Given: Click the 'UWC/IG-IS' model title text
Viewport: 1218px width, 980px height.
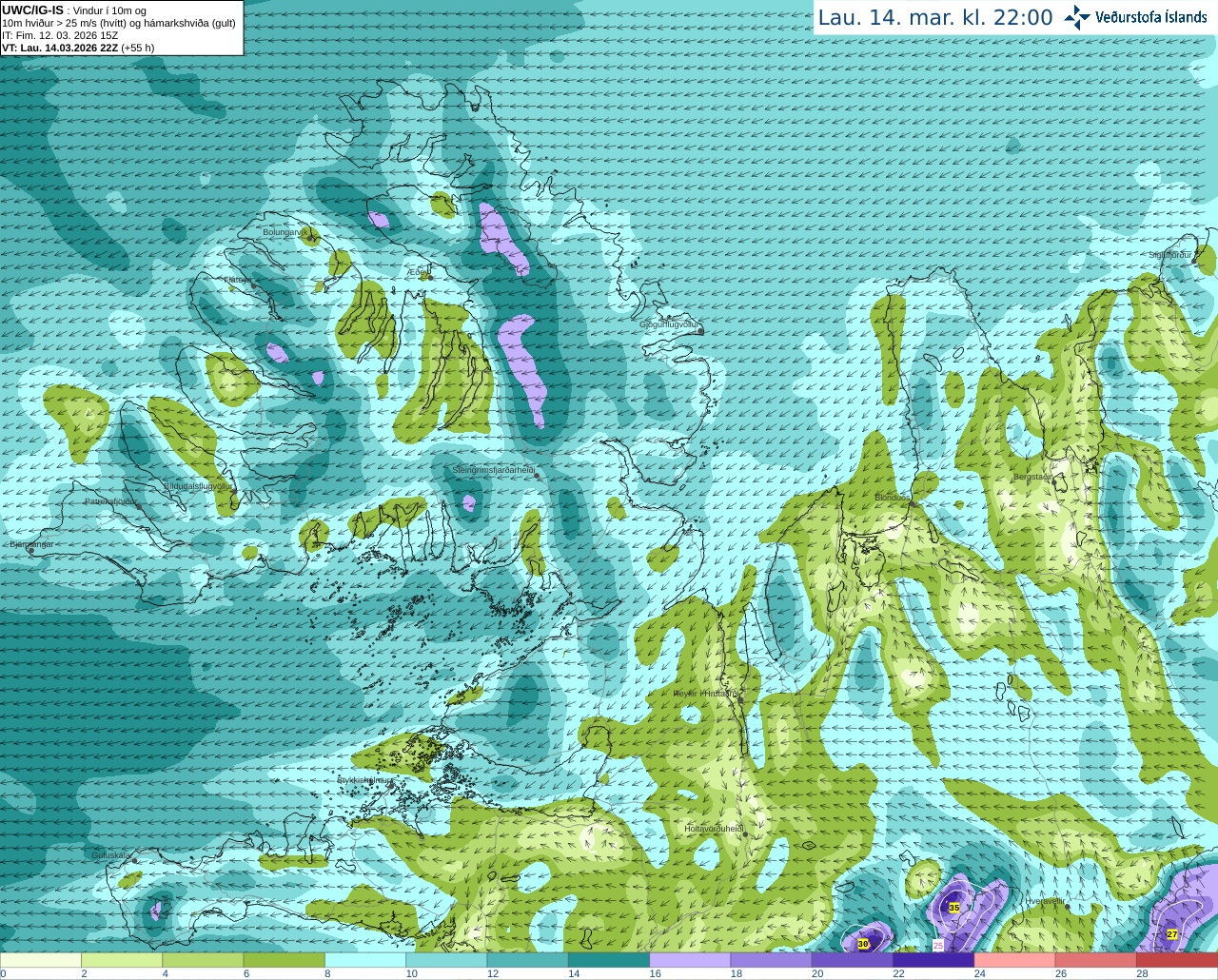Looking at the screenshot, I should click(32, 10).
